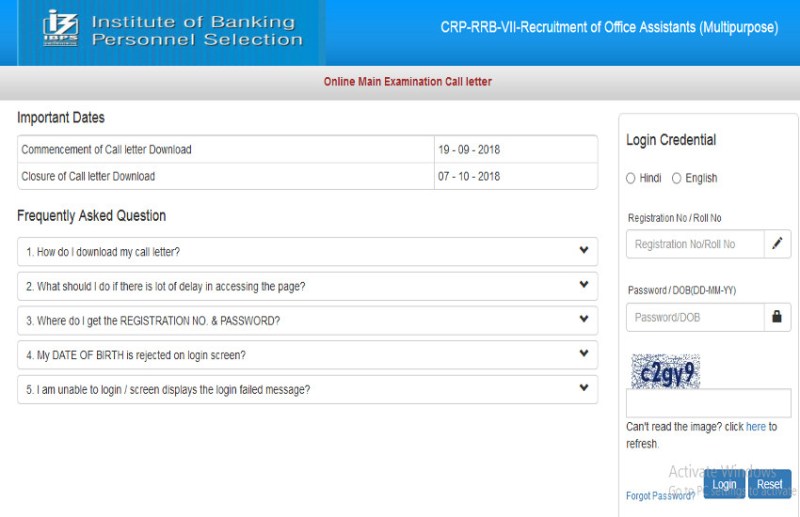The height and width of the screenshot is (517, 800).
Task: Click the 'here' link to refresh the captcha
Action: 756,427
